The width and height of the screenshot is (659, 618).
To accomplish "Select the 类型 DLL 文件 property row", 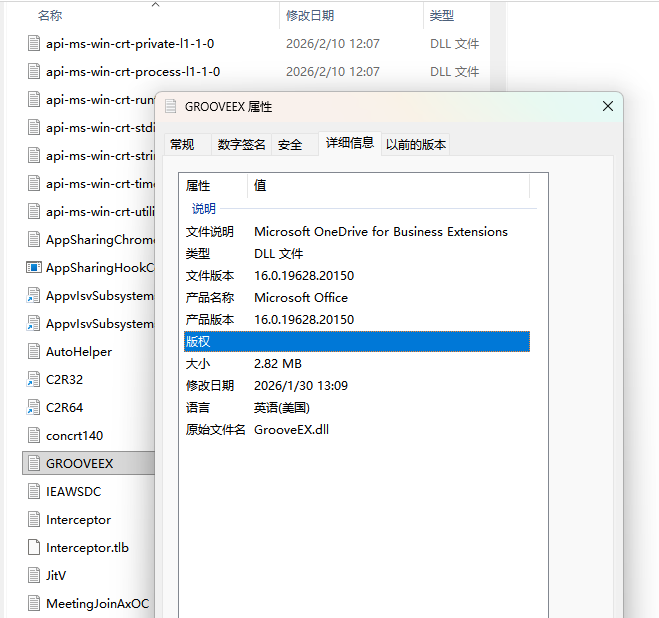I will (356, 254).
